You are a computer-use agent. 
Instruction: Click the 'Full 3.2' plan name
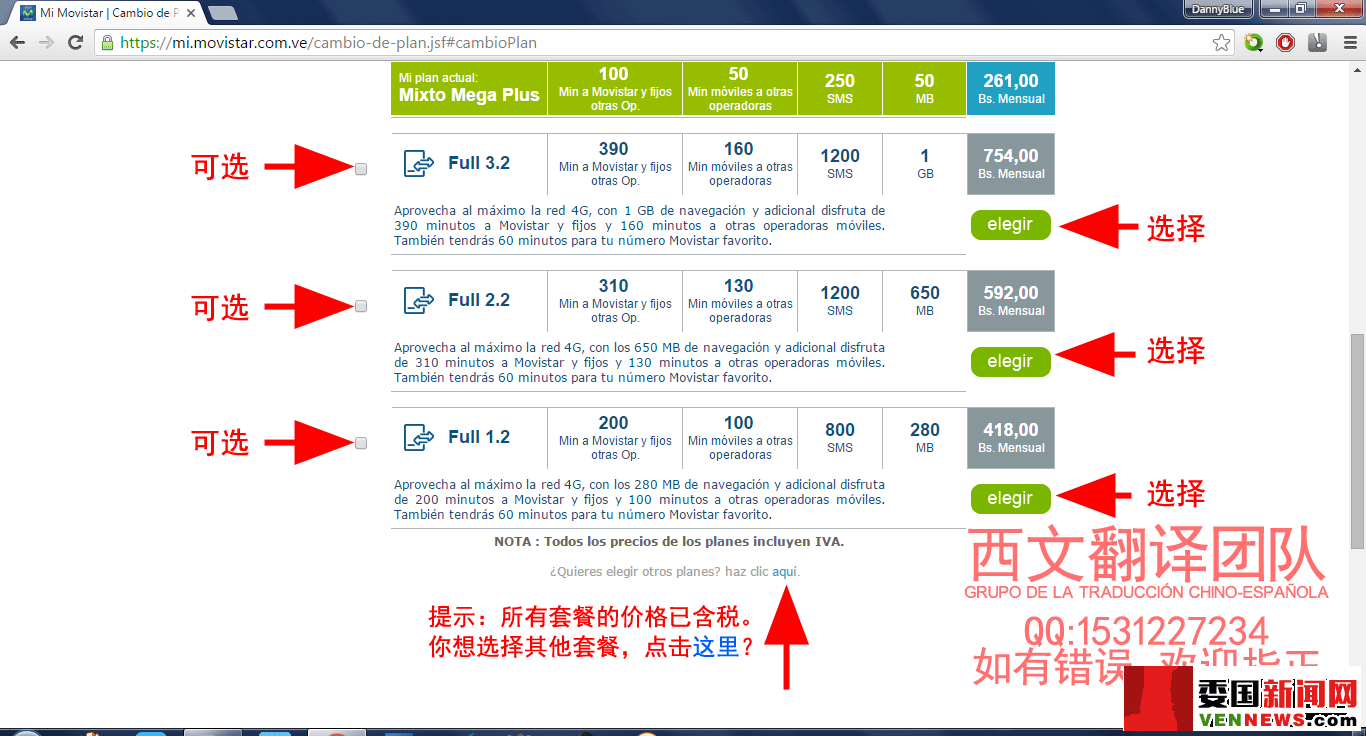(x=479, y=163)
